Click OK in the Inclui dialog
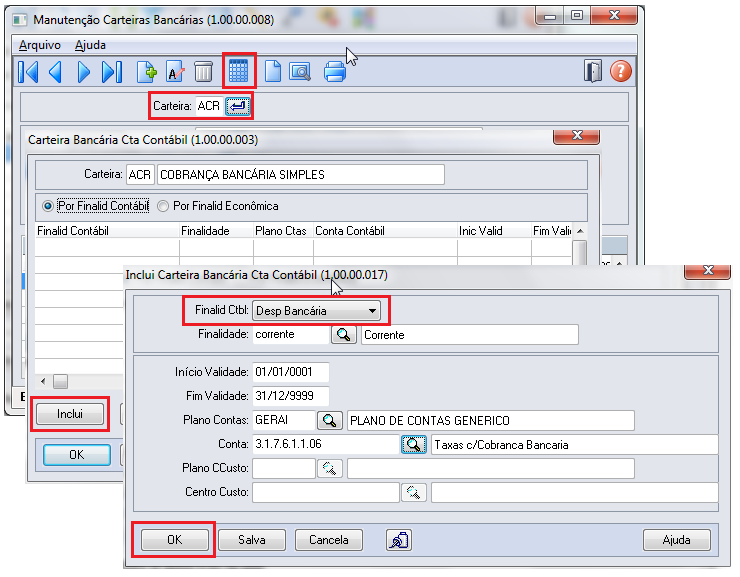Viewport: 740px width, 577px height. coord(175,540)
